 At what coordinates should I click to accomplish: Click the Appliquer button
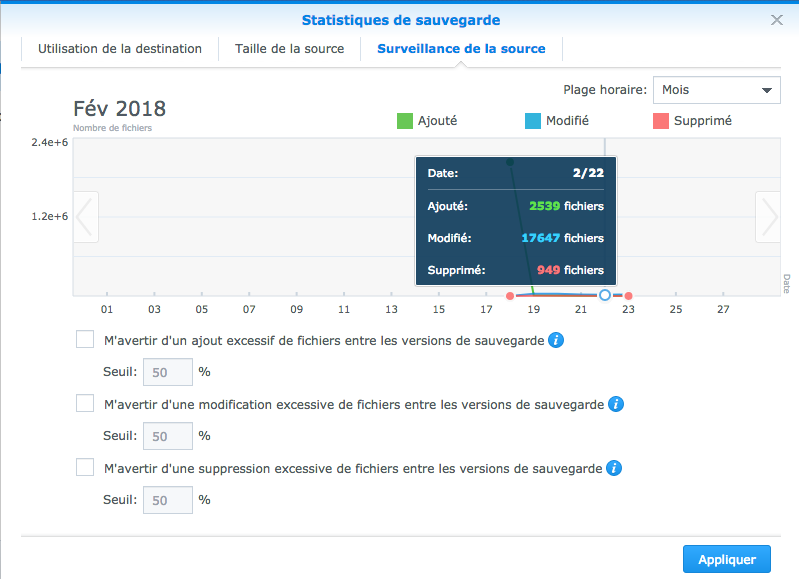[x=727, y=560]
